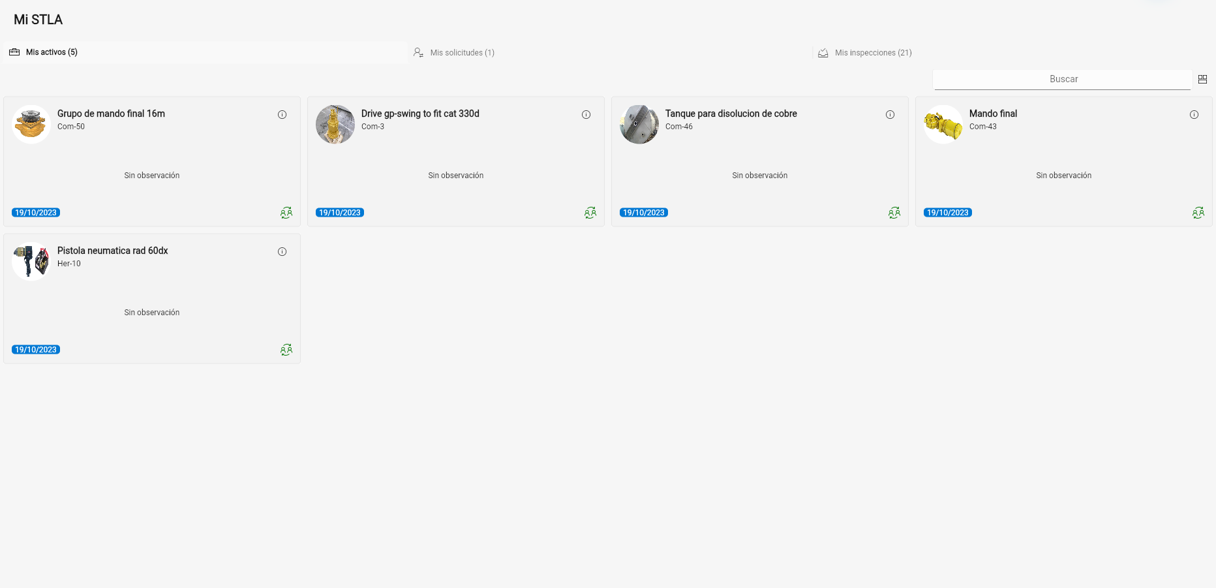This screenshot has width=1216, height=588.
Task: Open the yellow Mando final thumbnail
Action: [x=943, y=124]
